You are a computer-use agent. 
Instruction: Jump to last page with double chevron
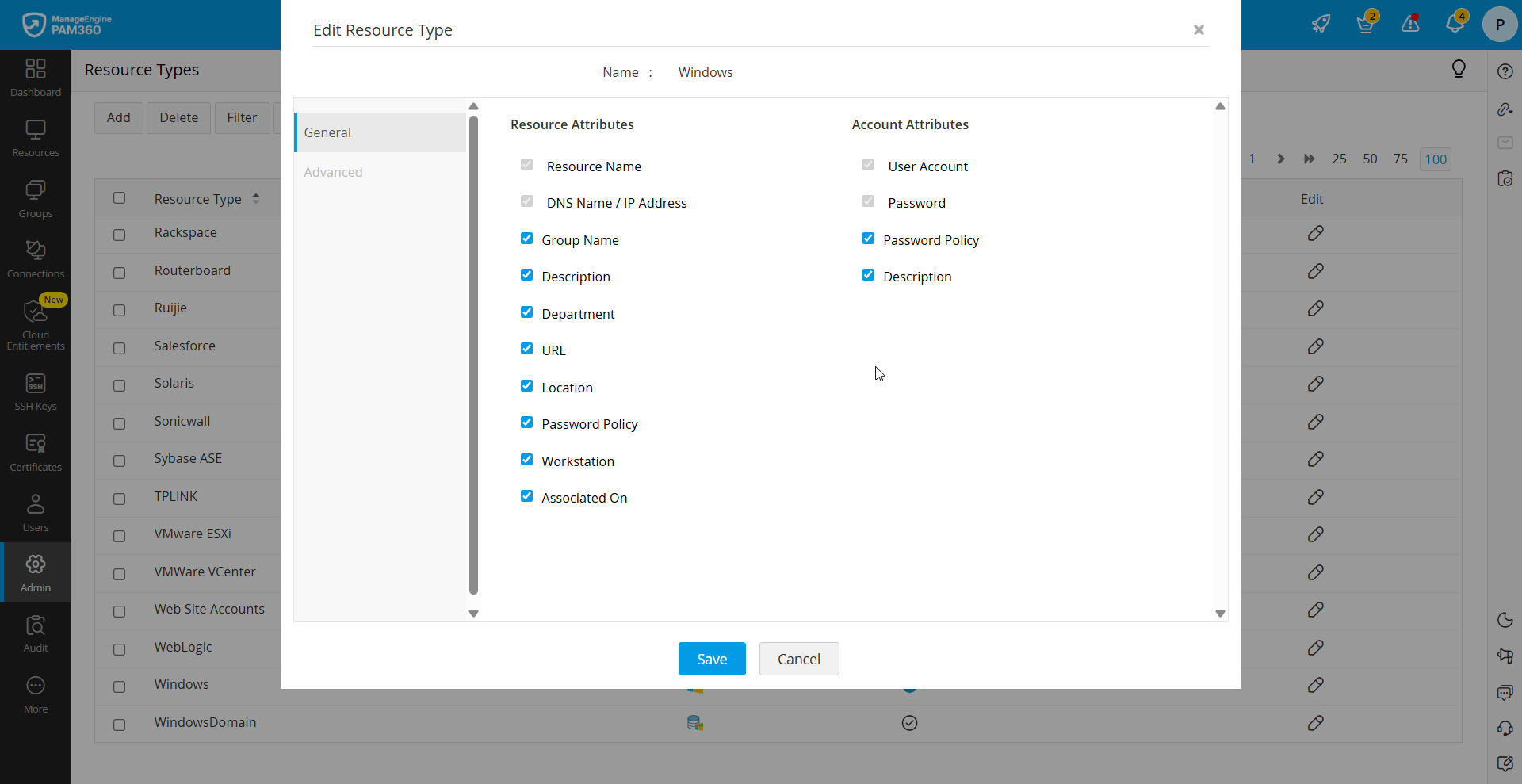[1308, 159]
